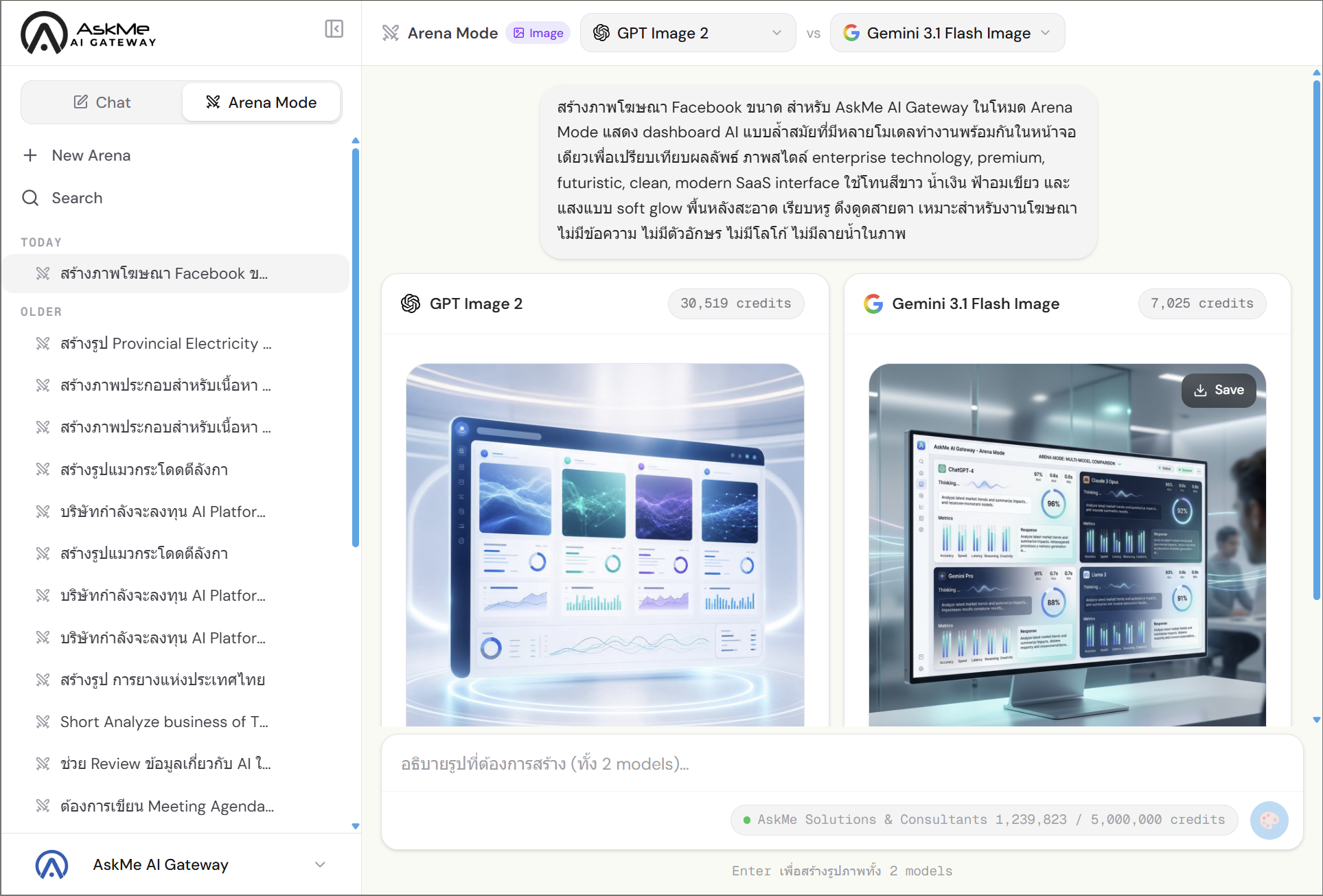Open the GPT Image 2 model dropdown
The image size is (1323, 896).
[x=688, y=33]
